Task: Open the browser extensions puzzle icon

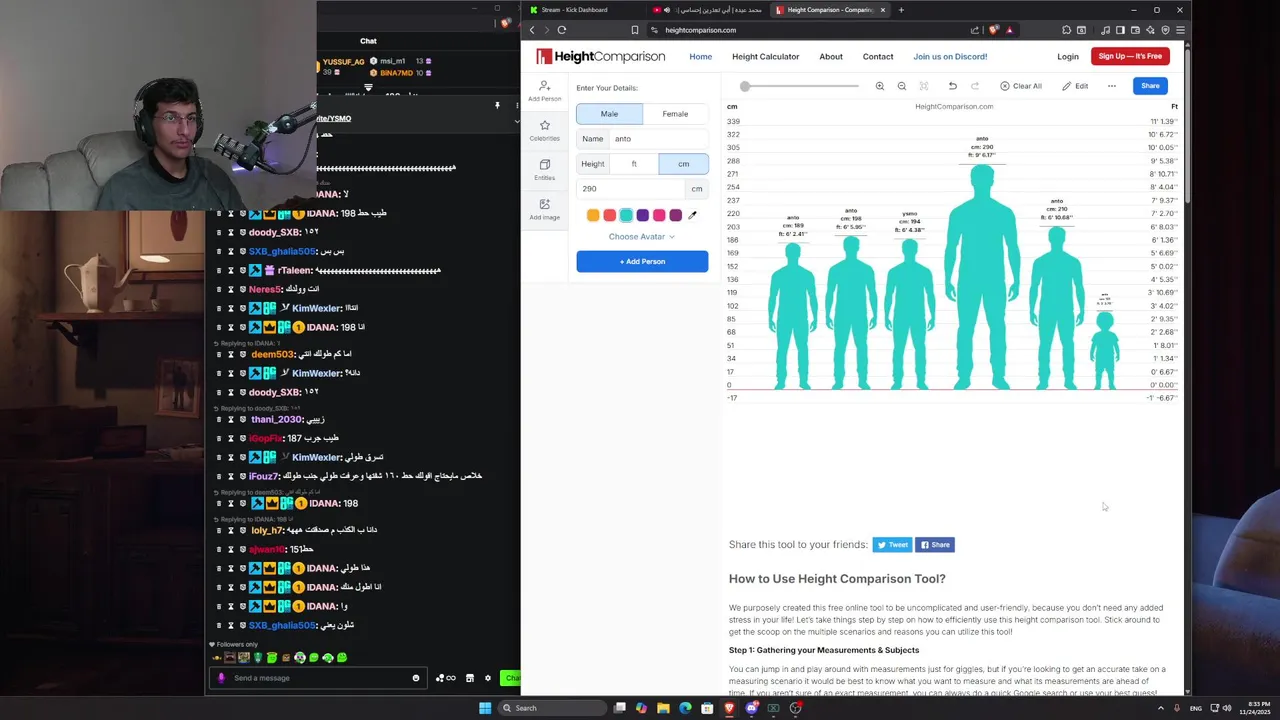Action: pyautogui.click(x=1066, y=30)
